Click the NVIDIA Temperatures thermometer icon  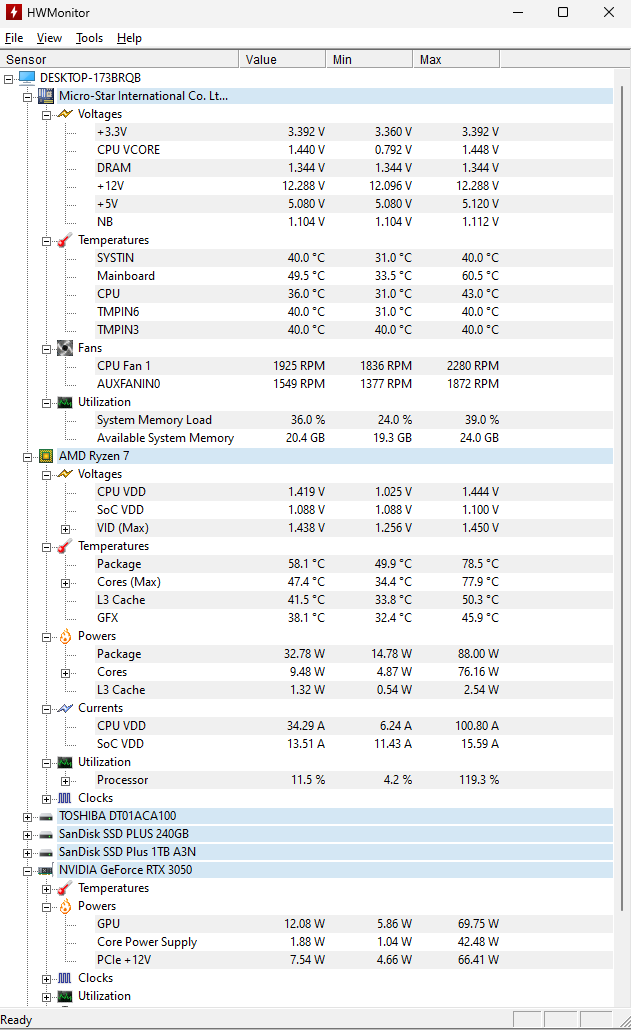point(65,888)
